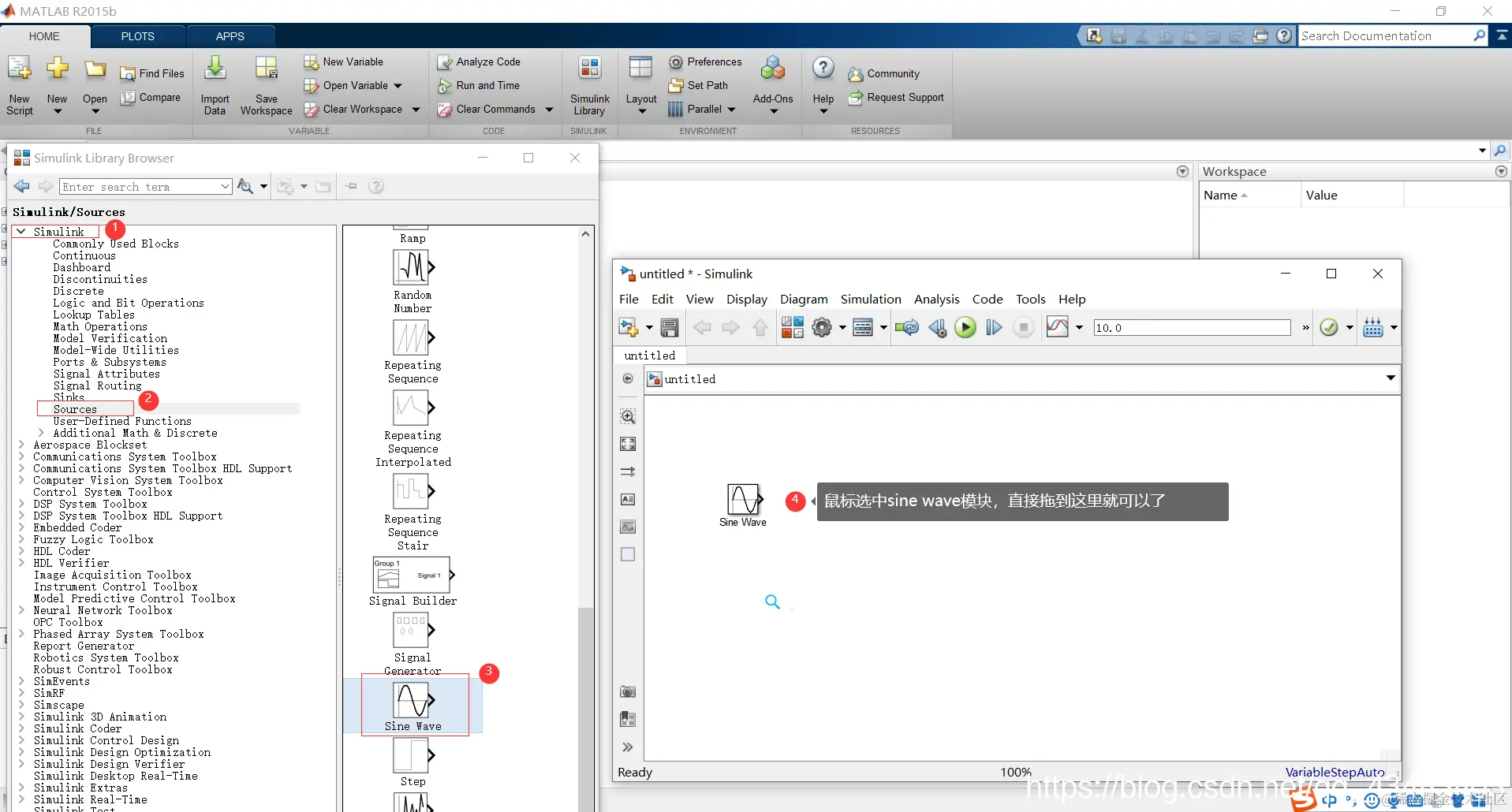The height and width of the screenshot is (812, 1512).
Task: Sort Workspace by Name column
Action: click(x=1249, y=196)
